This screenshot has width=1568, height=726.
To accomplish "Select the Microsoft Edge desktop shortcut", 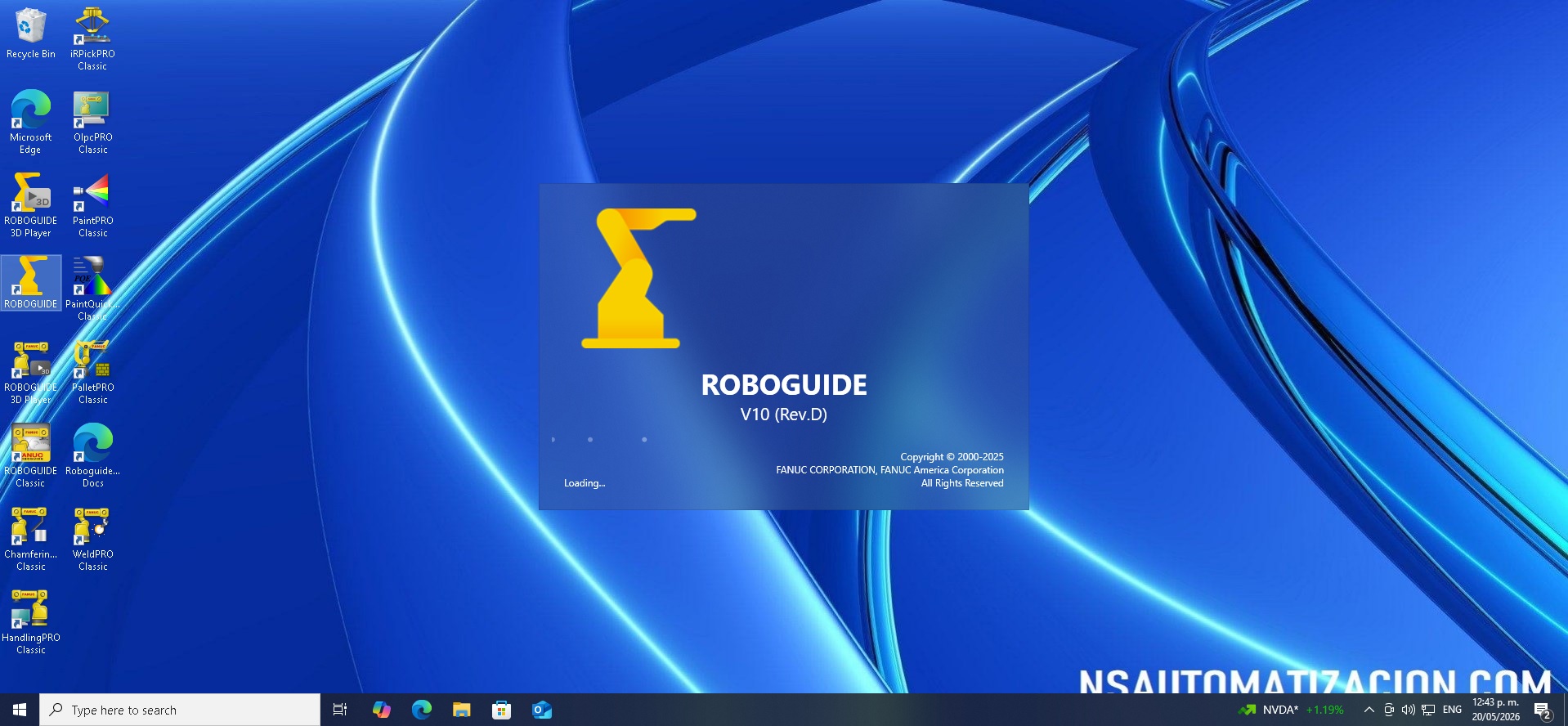I will tap(30, 122).
